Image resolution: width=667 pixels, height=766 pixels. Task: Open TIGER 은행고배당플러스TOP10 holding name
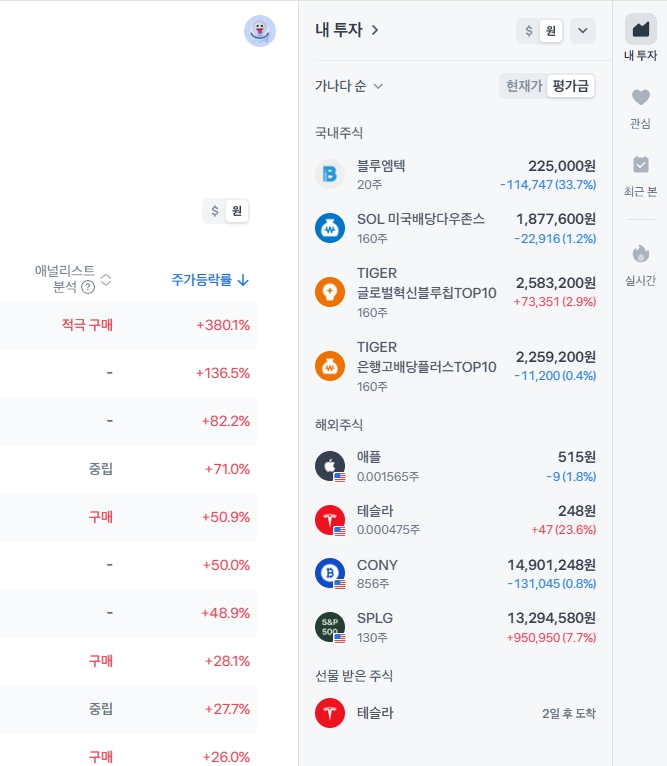click(x=427, y=357)
